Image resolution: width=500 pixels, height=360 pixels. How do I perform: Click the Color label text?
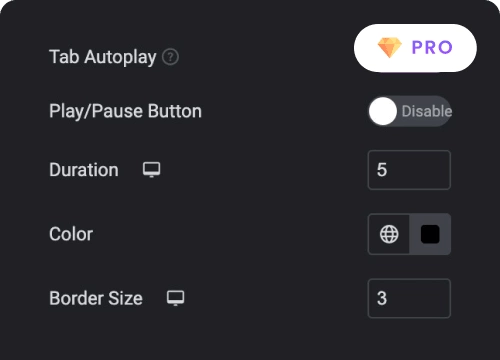click(71, 234)
